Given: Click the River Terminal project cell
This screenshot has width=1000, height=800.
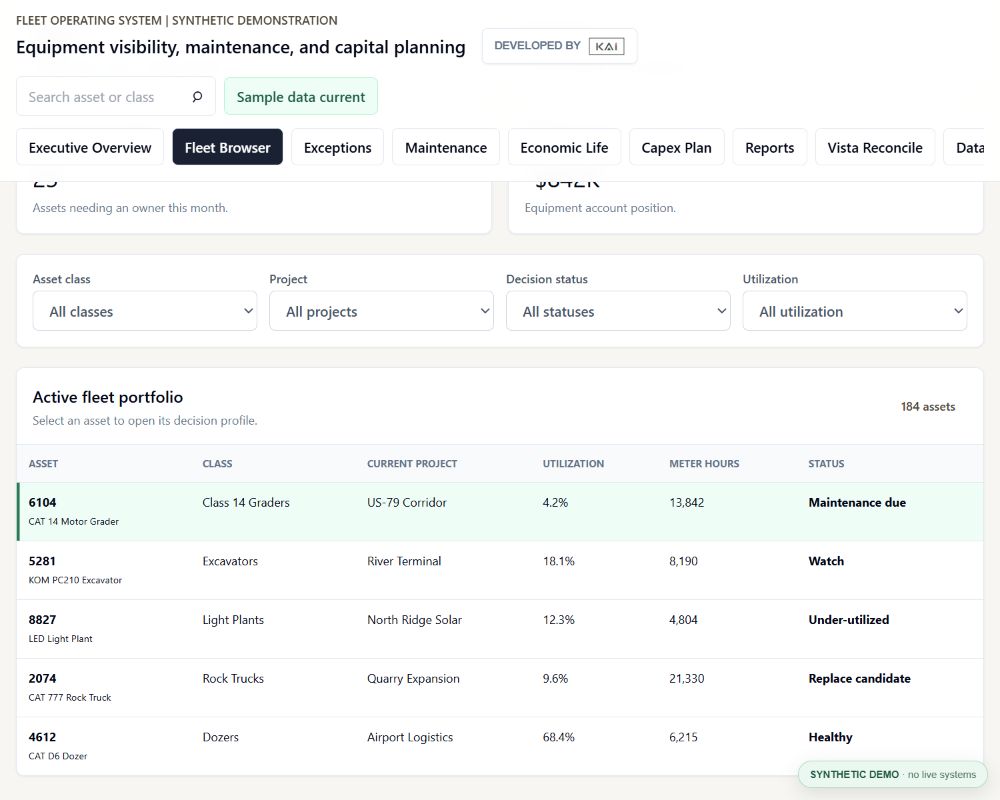Looking at the screenshot, I should tap(404, 561).
